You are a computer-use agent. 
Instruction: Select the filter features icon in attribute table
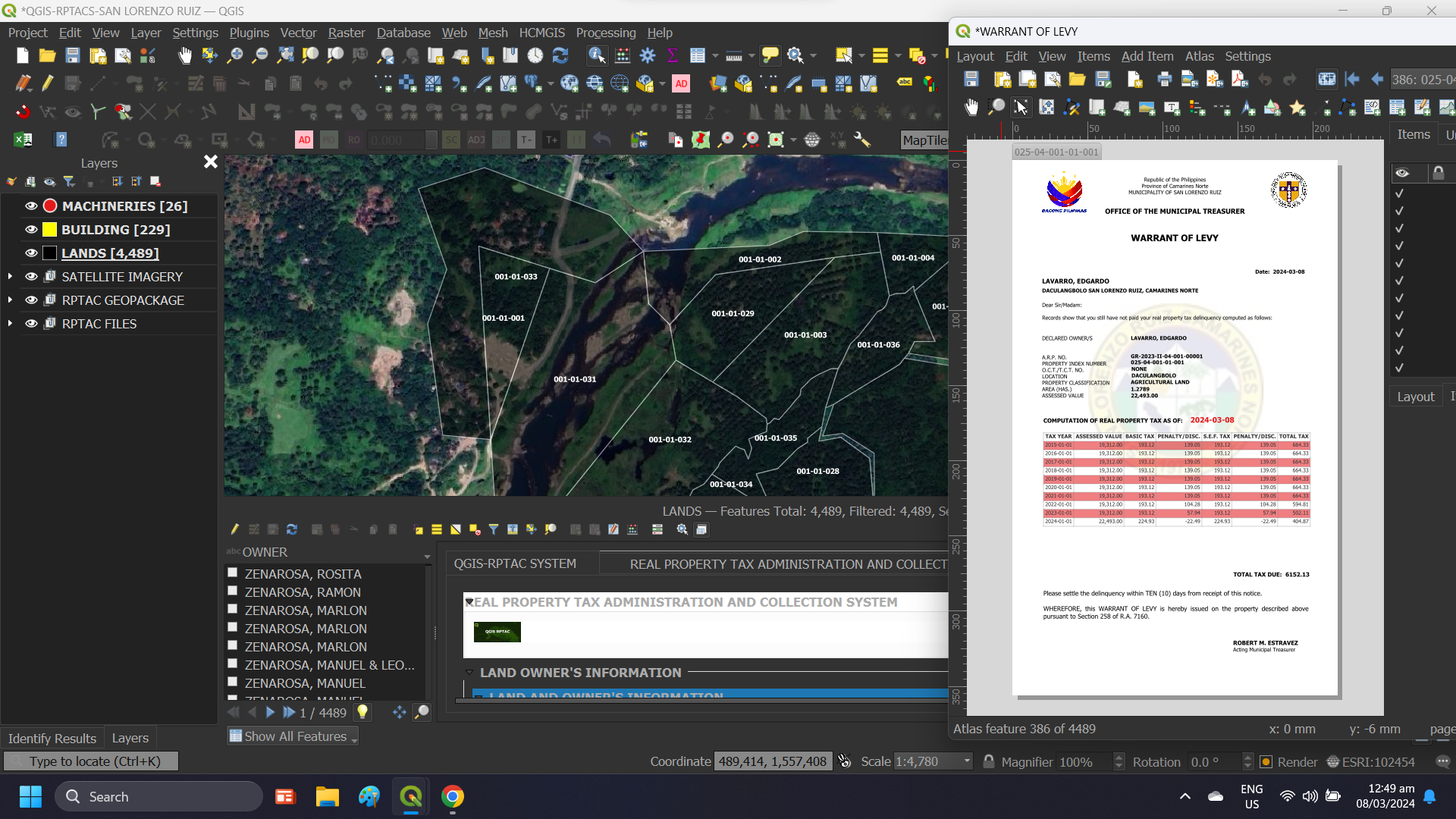tap(494, 529)
